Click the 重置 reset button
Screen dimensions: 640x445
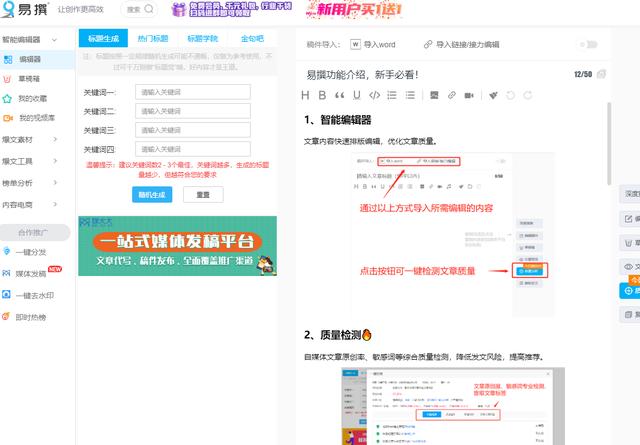pyautogui.click(x=203, y=195)
